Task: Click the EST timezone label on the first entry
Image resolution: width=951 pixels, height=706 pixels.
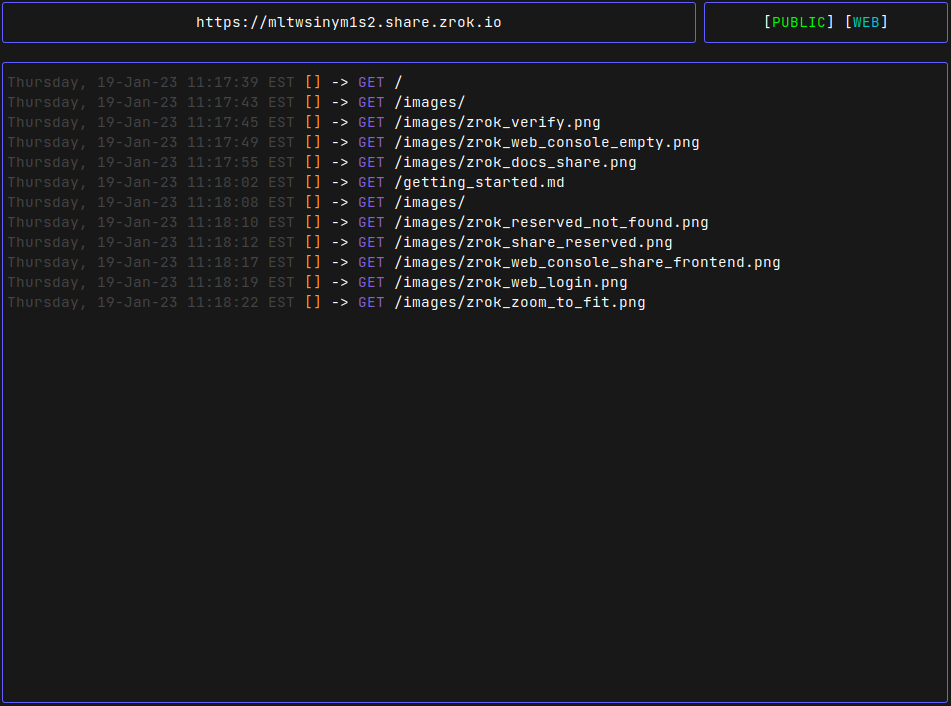Action: 280,82
